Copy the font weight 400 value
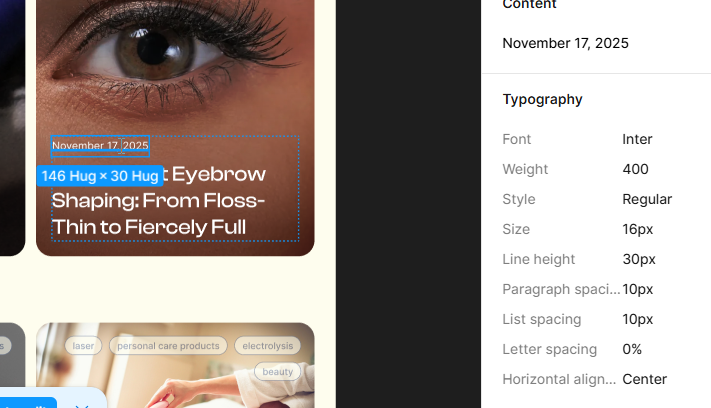Screen dimensions: 711x408 635,169
